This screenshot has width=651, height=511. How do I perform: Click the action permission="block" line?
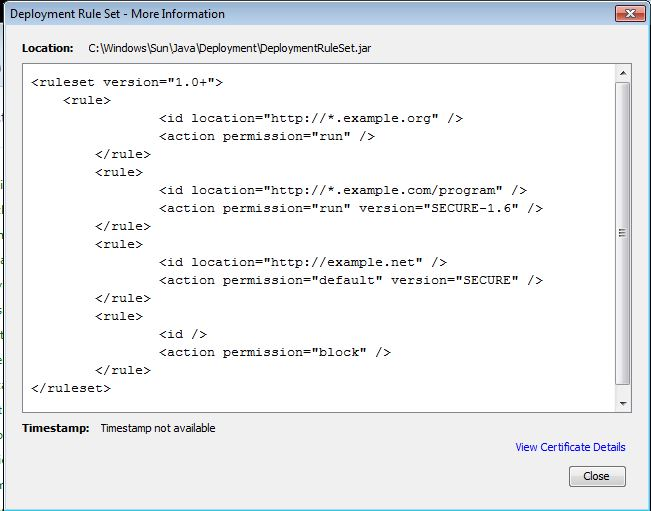(x=275, y=352)
